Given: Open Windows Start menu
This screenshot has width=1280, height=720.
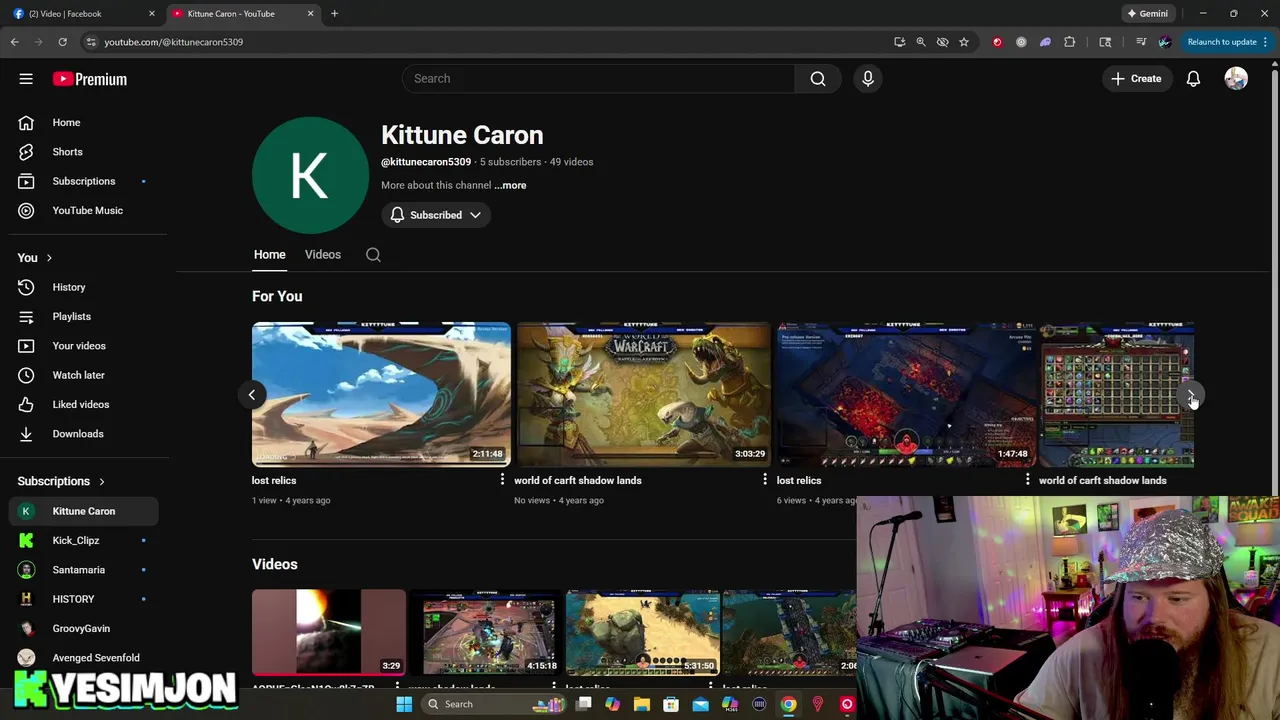Looking at the screenshot, I should pos(404,704).
